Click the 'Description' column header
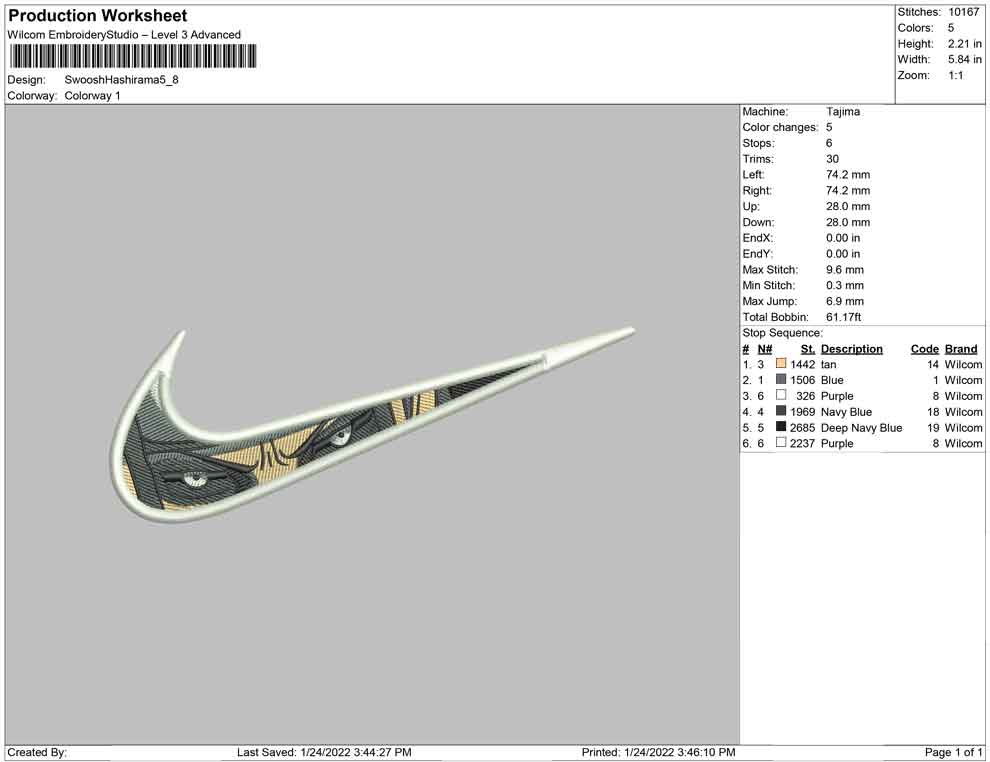The image size is (990, 762). click(851, 349)
